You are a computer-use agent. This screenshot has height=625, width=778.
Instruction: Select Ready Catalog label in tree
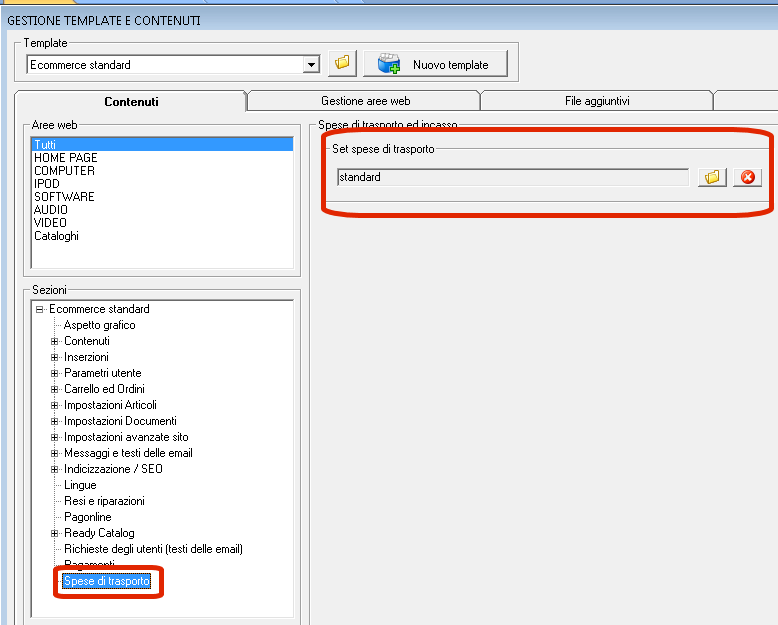click(99, 533)
